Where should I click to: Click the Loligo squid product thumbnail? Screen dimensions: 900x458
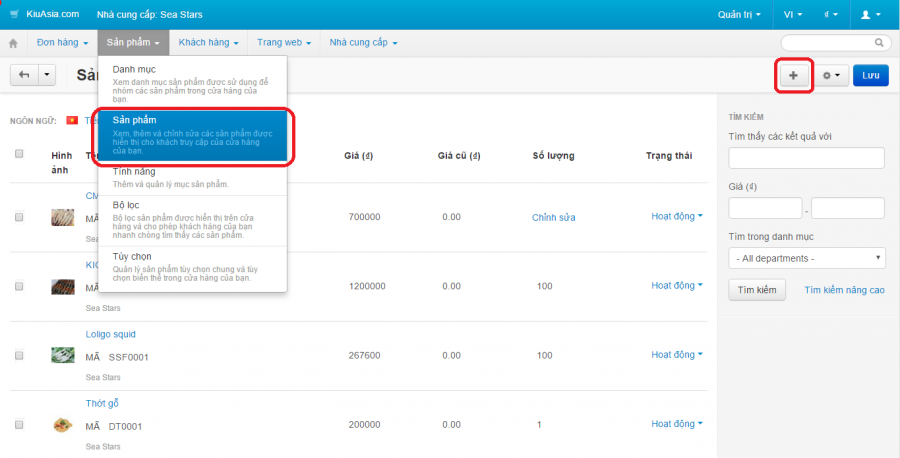point(63,355)
